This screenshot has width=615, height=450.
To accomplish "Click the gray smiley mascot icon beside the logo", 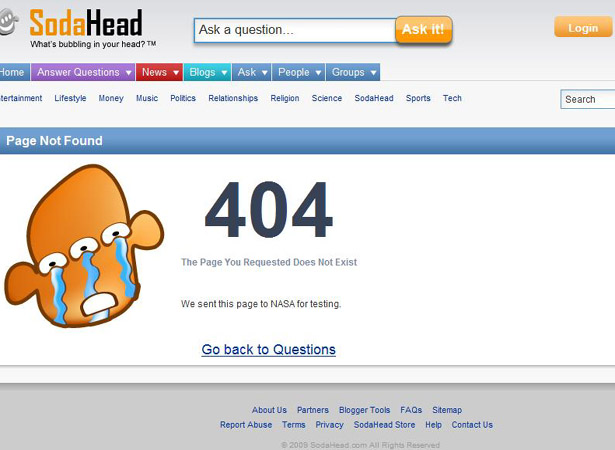I will tap(9, 22).
